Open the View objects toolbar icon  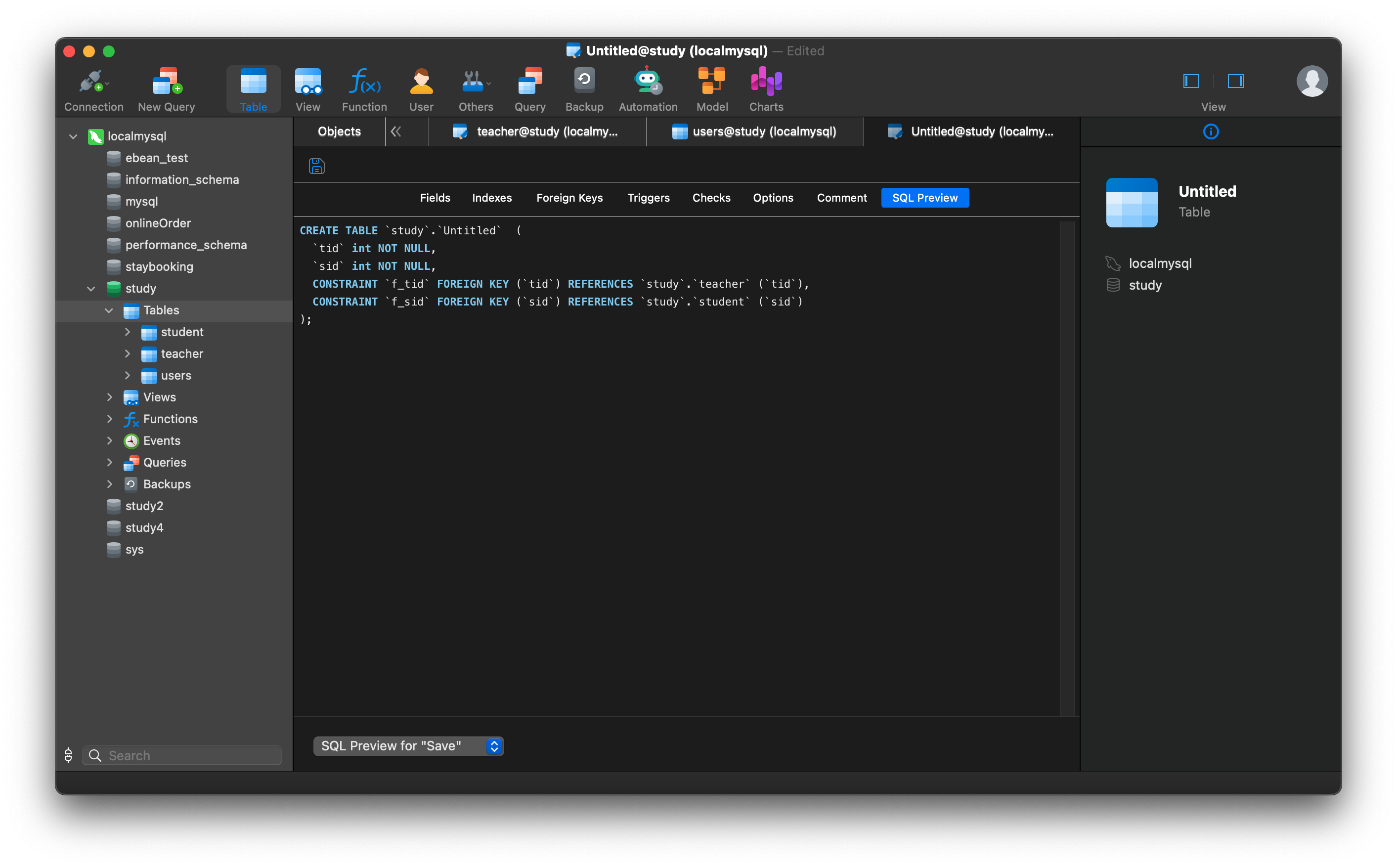pos(307,89)
